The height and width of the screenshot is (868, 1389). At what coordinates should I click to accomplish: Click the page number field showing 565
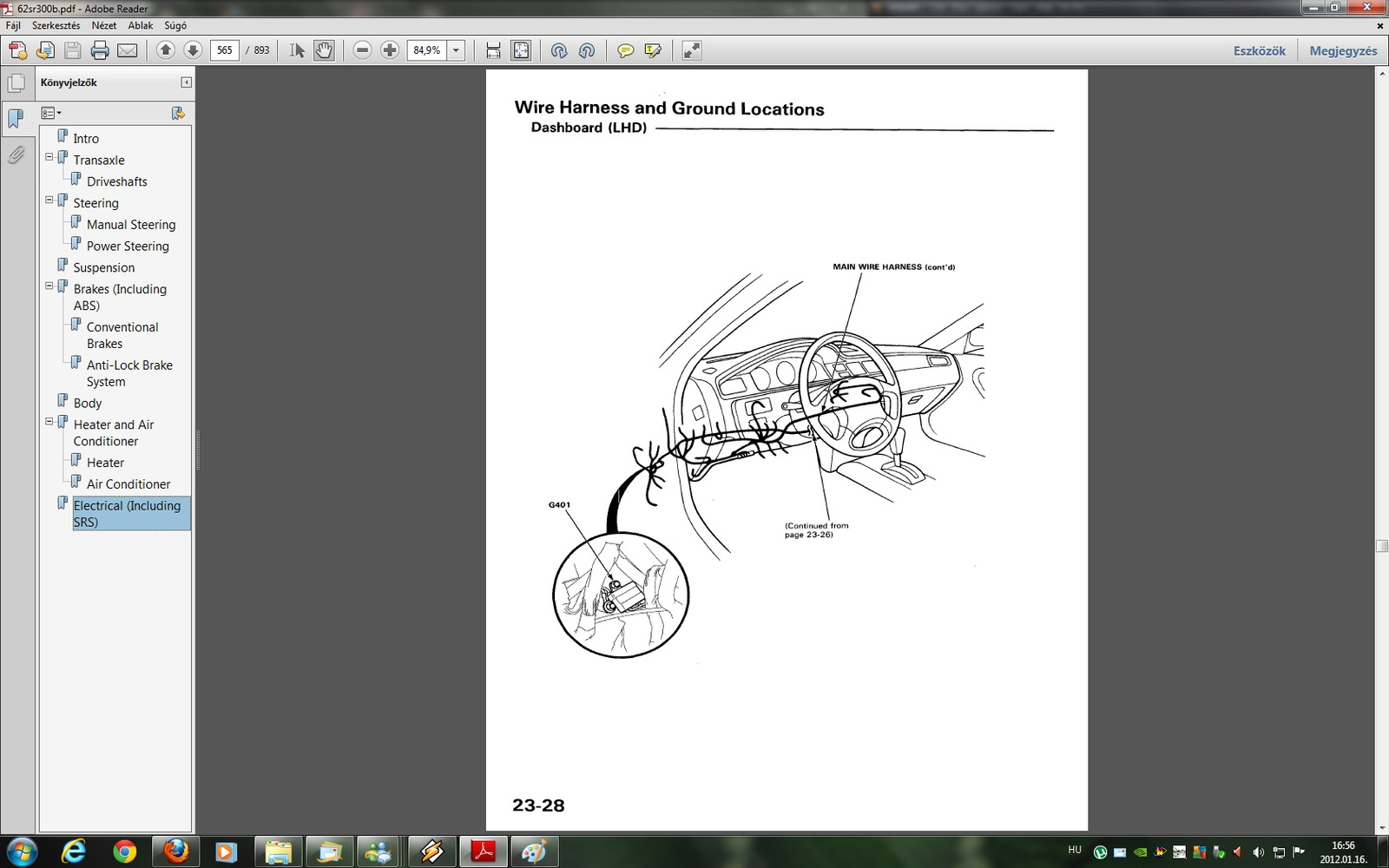point(225,50)
